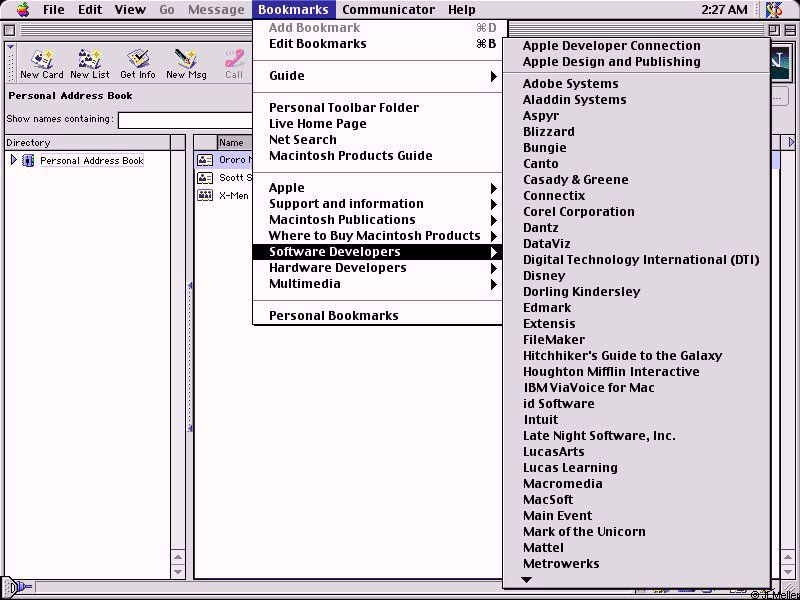Click the Name column header
Screen dimensions: 800x600
(x=235, y=143)
